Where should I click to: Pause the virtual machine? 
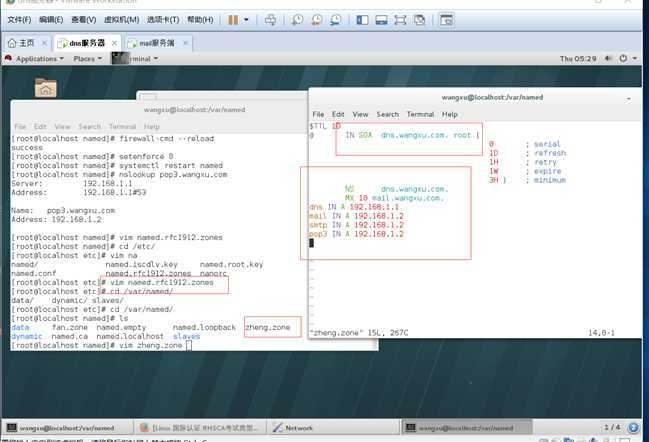[233, 20]
